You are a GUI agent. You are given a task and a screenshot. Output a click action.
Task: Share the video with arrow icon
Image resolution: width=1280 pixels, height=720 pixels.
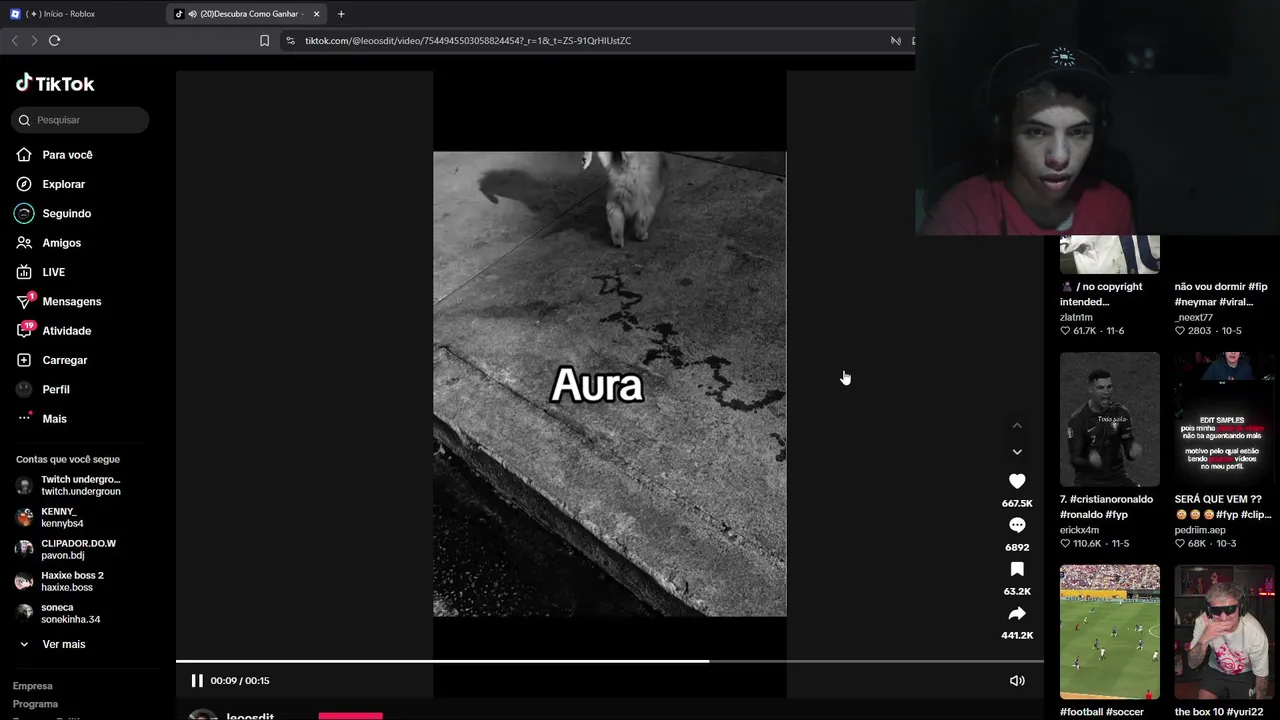pos(1017,613)
